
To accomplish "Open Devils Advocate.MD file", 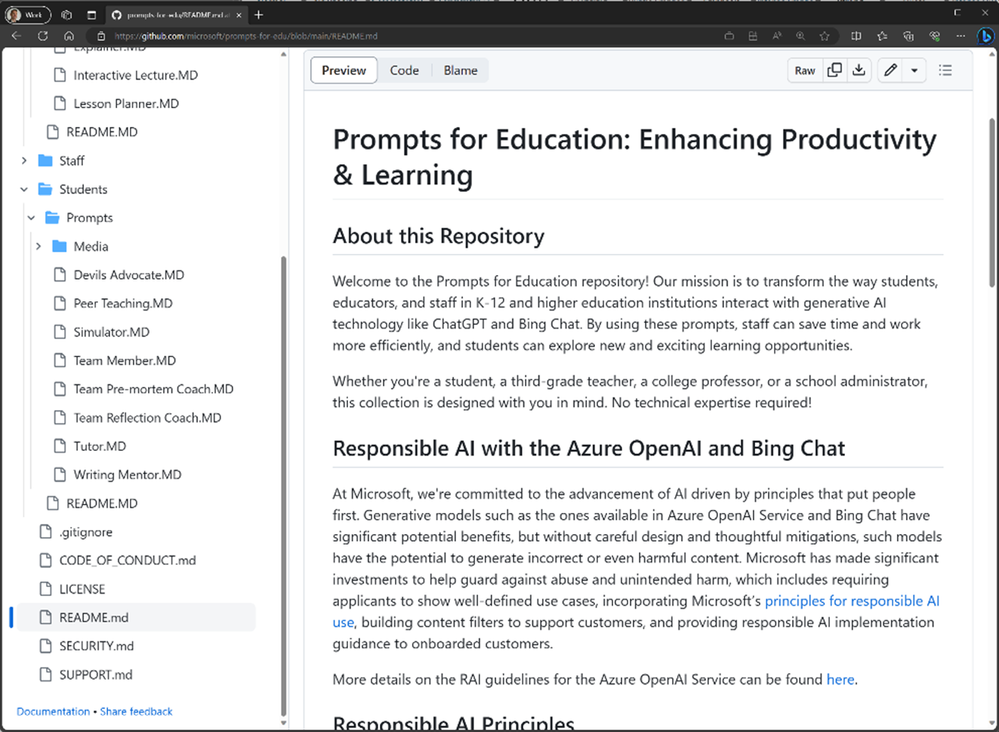I will tap(129, 275).
